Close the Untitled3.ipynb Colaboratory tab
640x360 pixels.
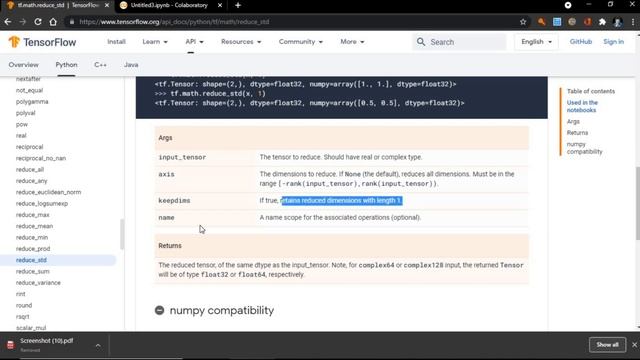tap(220, 5)
